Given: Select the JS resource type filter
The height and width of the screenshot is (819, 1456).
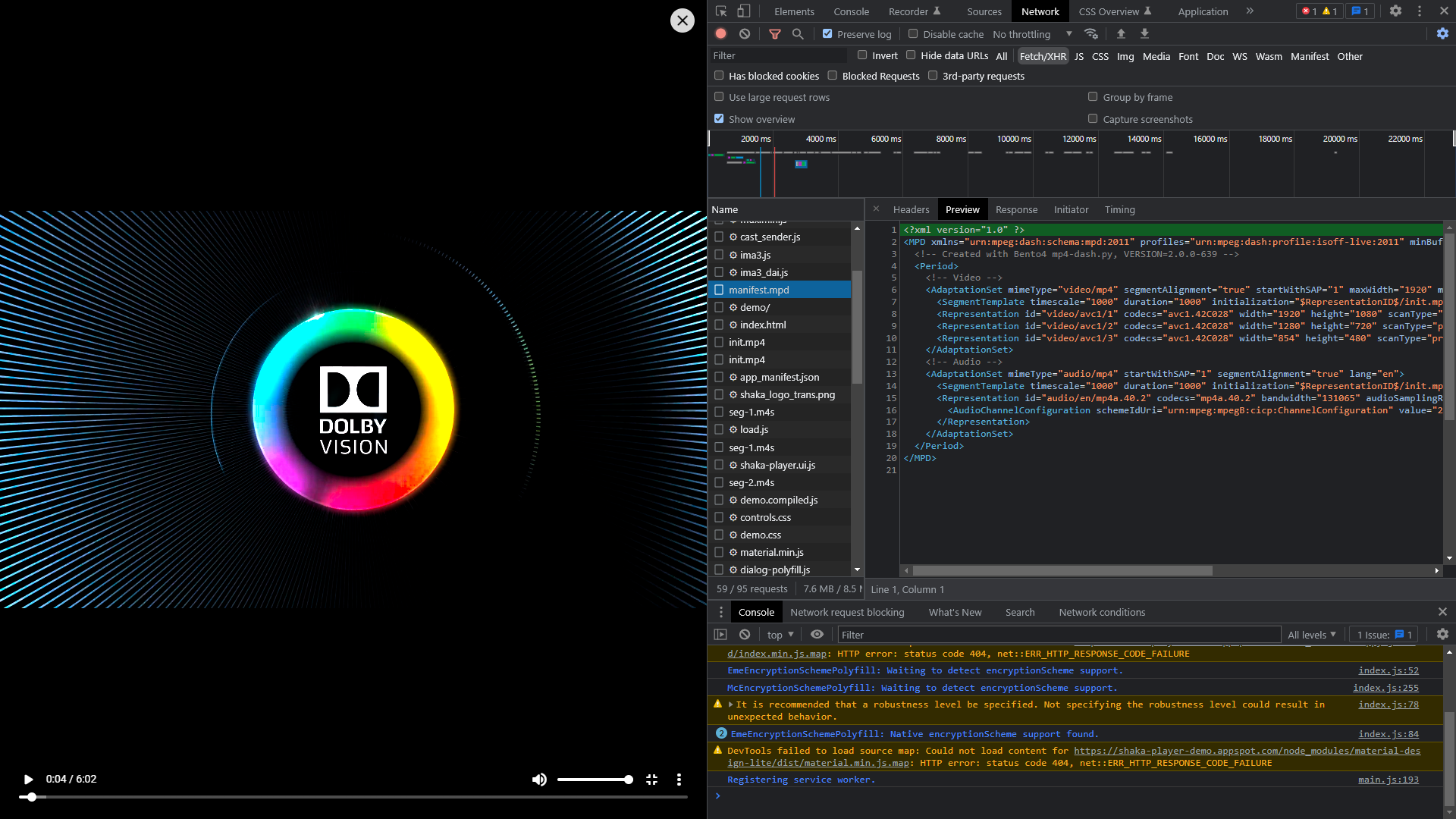Looking at the screenshot, I should click(1078, 56).
